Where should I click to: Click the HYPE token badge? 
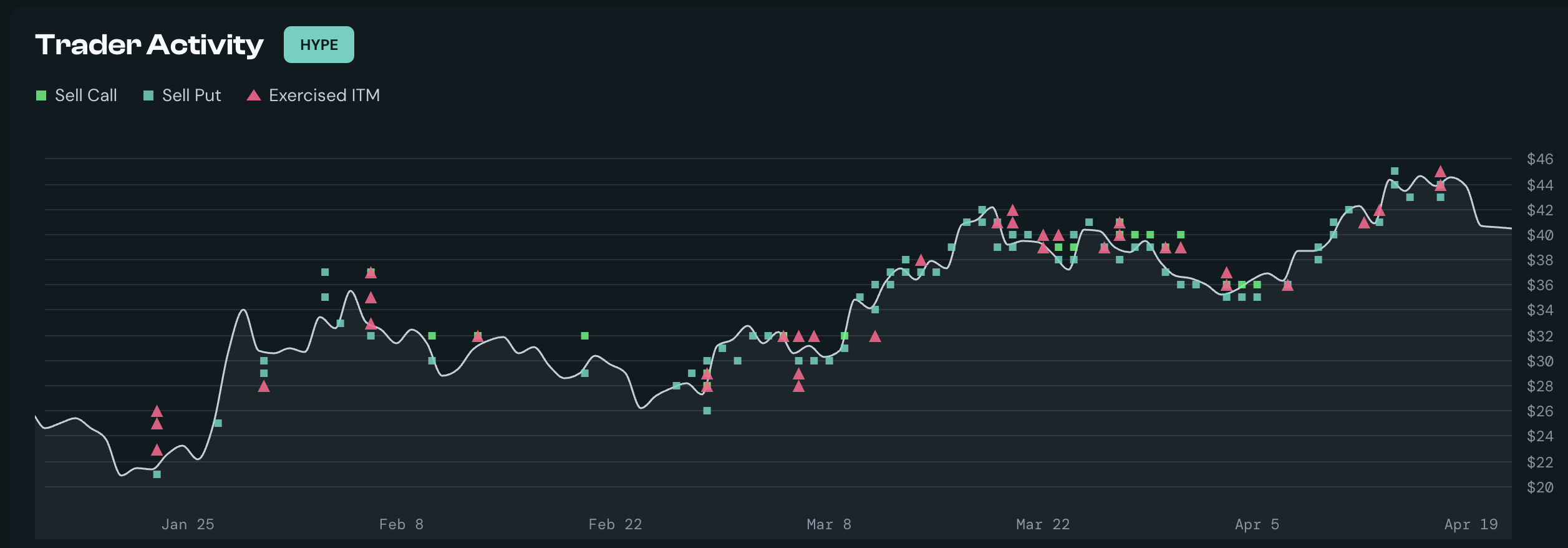coord(319,45)
